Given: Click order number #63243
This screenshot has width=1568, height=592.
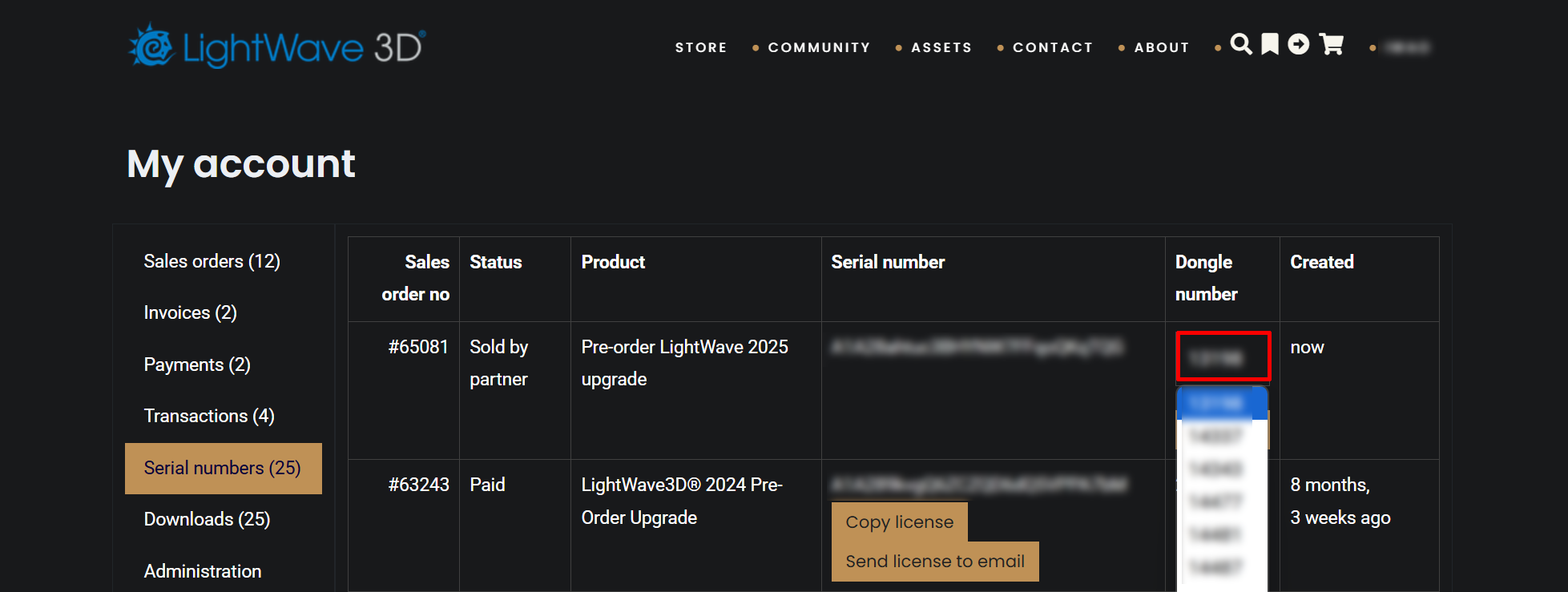Looking at the screenshot, I should click(x=418, y=485).
